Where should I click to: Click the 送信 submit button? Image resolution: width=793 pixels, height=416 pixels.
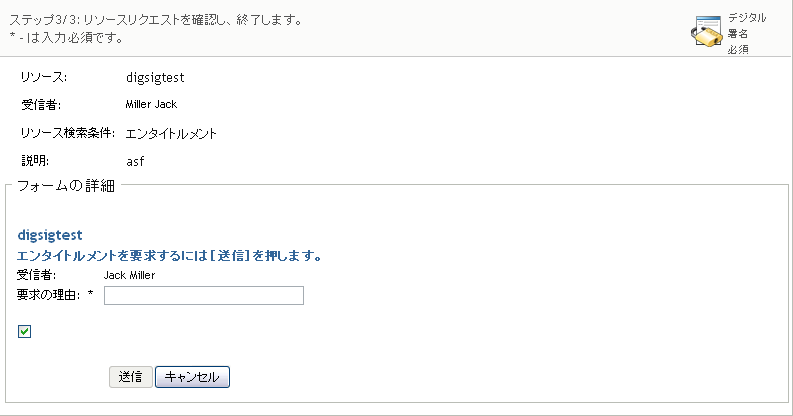point(130,377)
